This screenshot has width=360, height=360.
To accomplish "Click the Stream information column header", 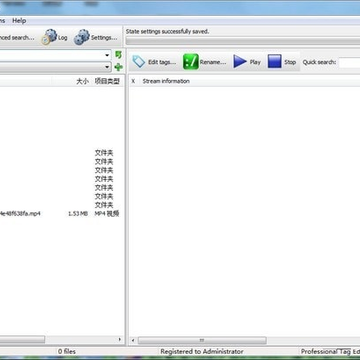I will [x=166, y=81].
